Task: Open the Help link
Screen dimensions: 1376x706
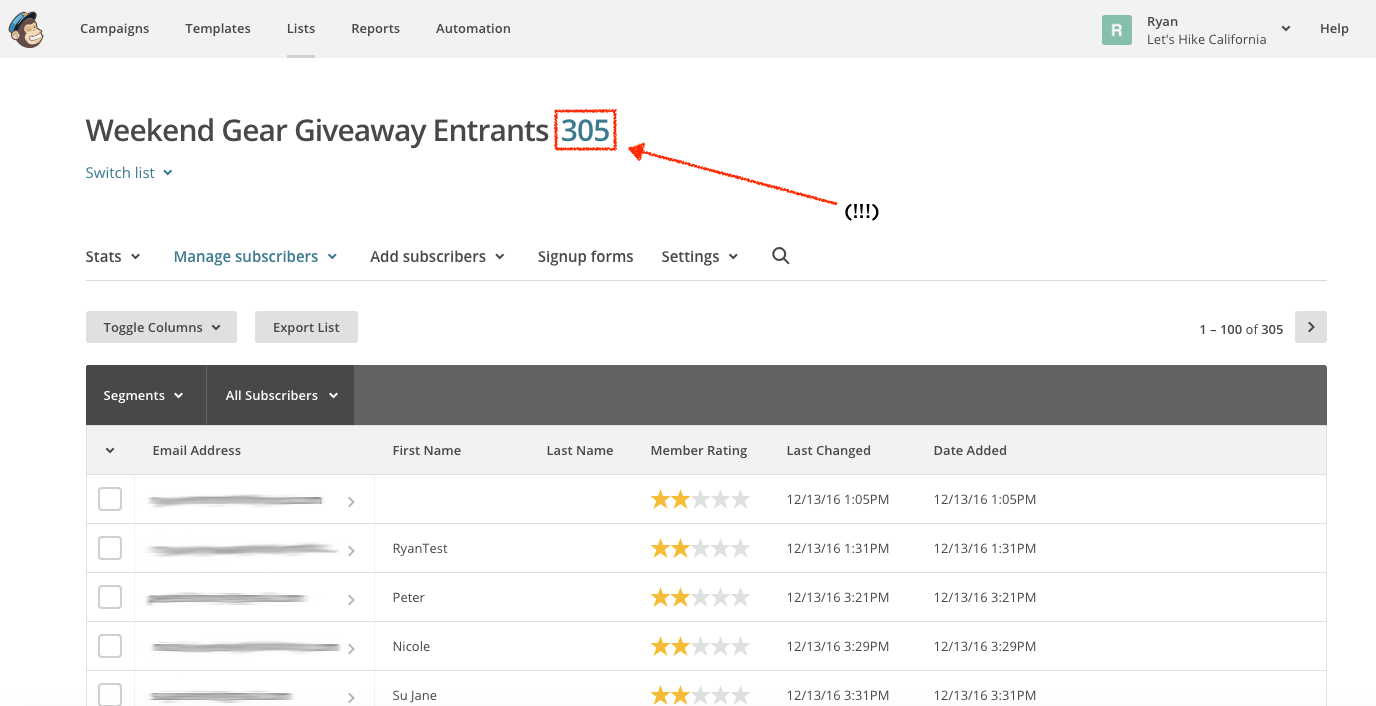Action: pyautogui.click(x=1334, y=28)
